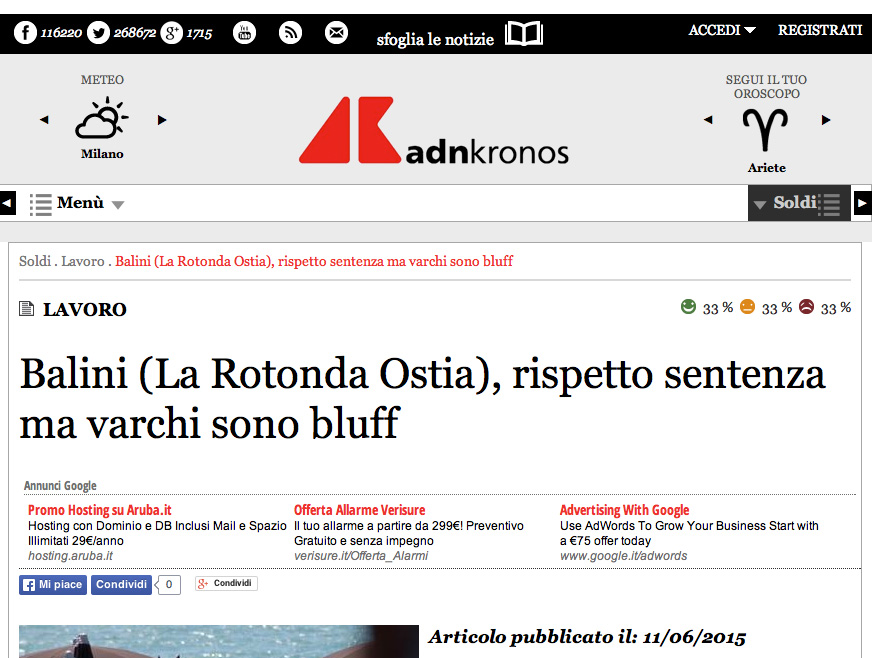
Task: Show previous city in Meteo widget
Action: [x=44, y=120]
